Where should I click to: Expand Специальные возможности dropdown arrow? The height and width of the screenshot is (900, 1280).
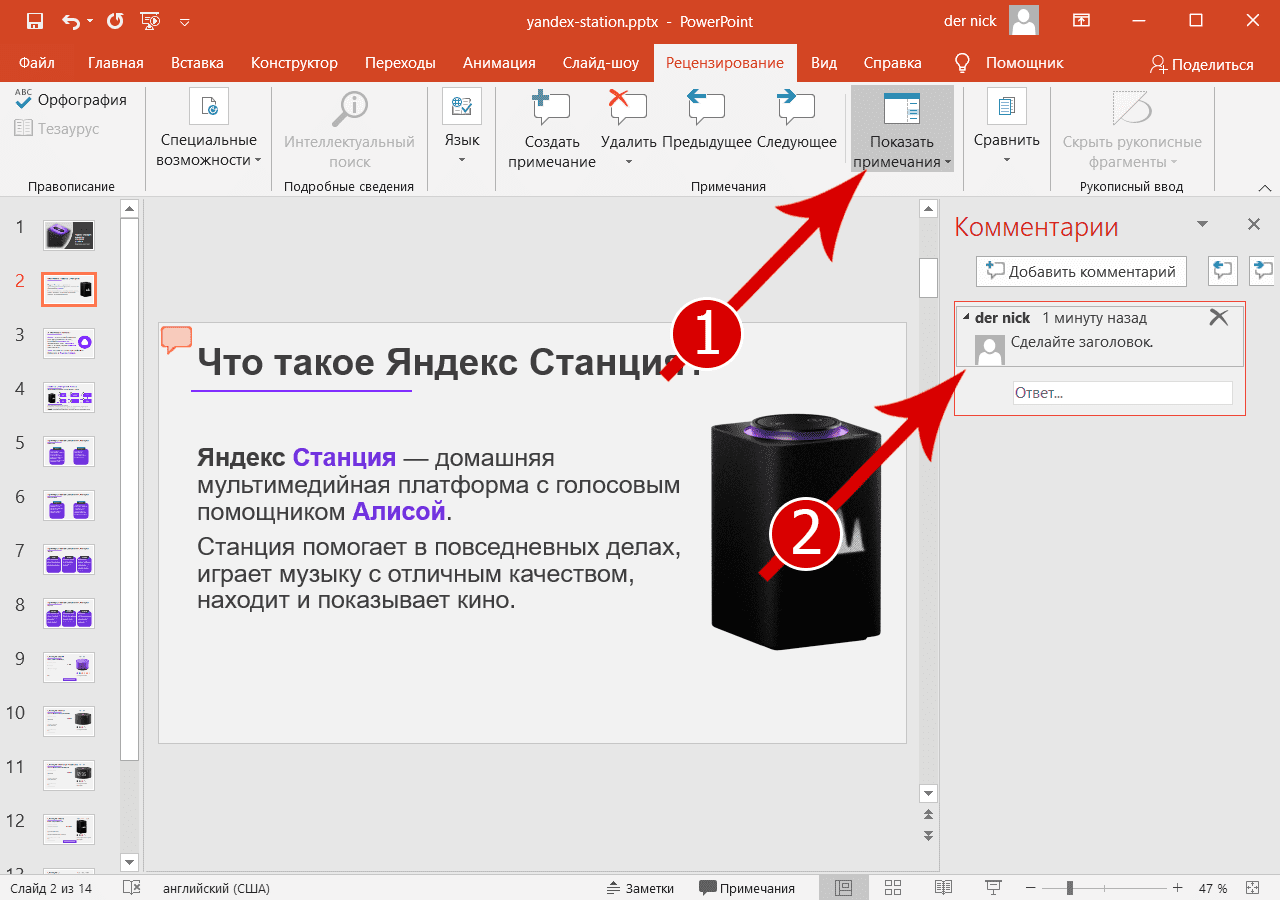[x=258, y=160]
